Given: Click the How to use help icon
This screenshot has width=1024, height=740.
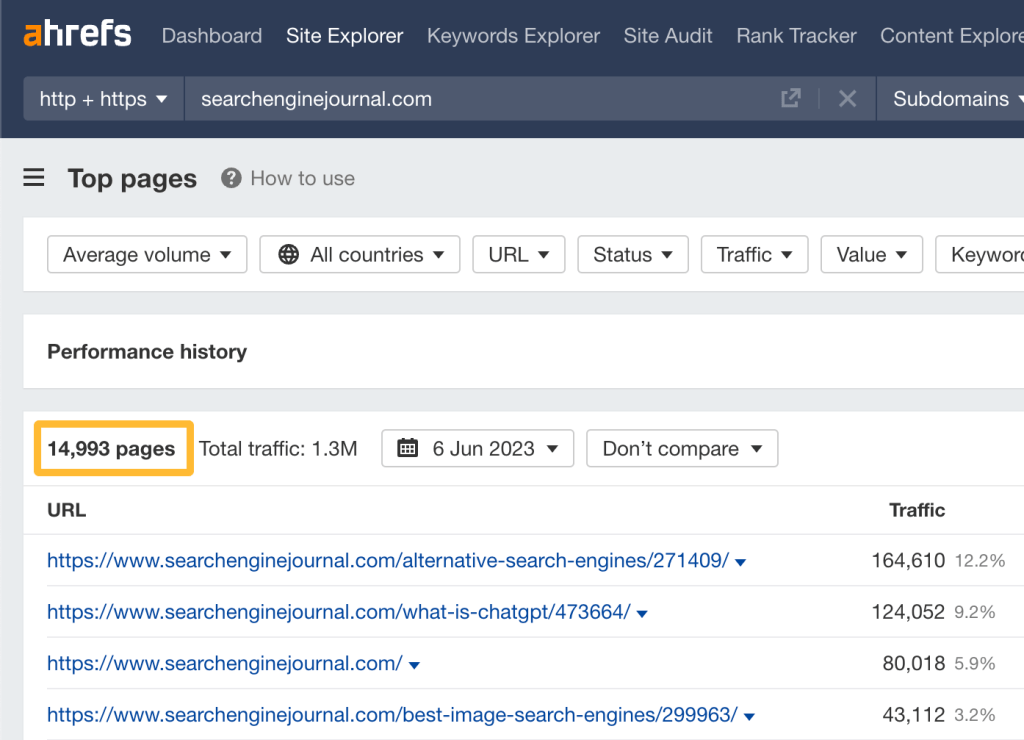Looking at the screenshot, I should click(231, 178).
